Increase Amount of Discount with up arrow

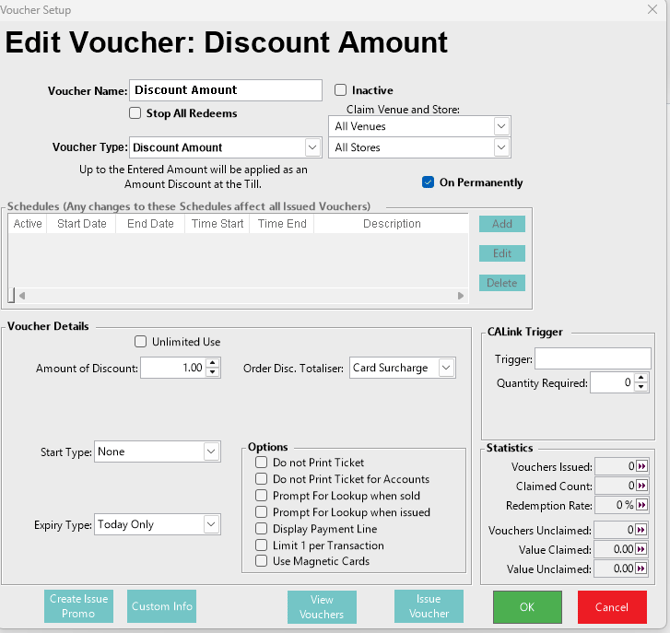point(213,364)
